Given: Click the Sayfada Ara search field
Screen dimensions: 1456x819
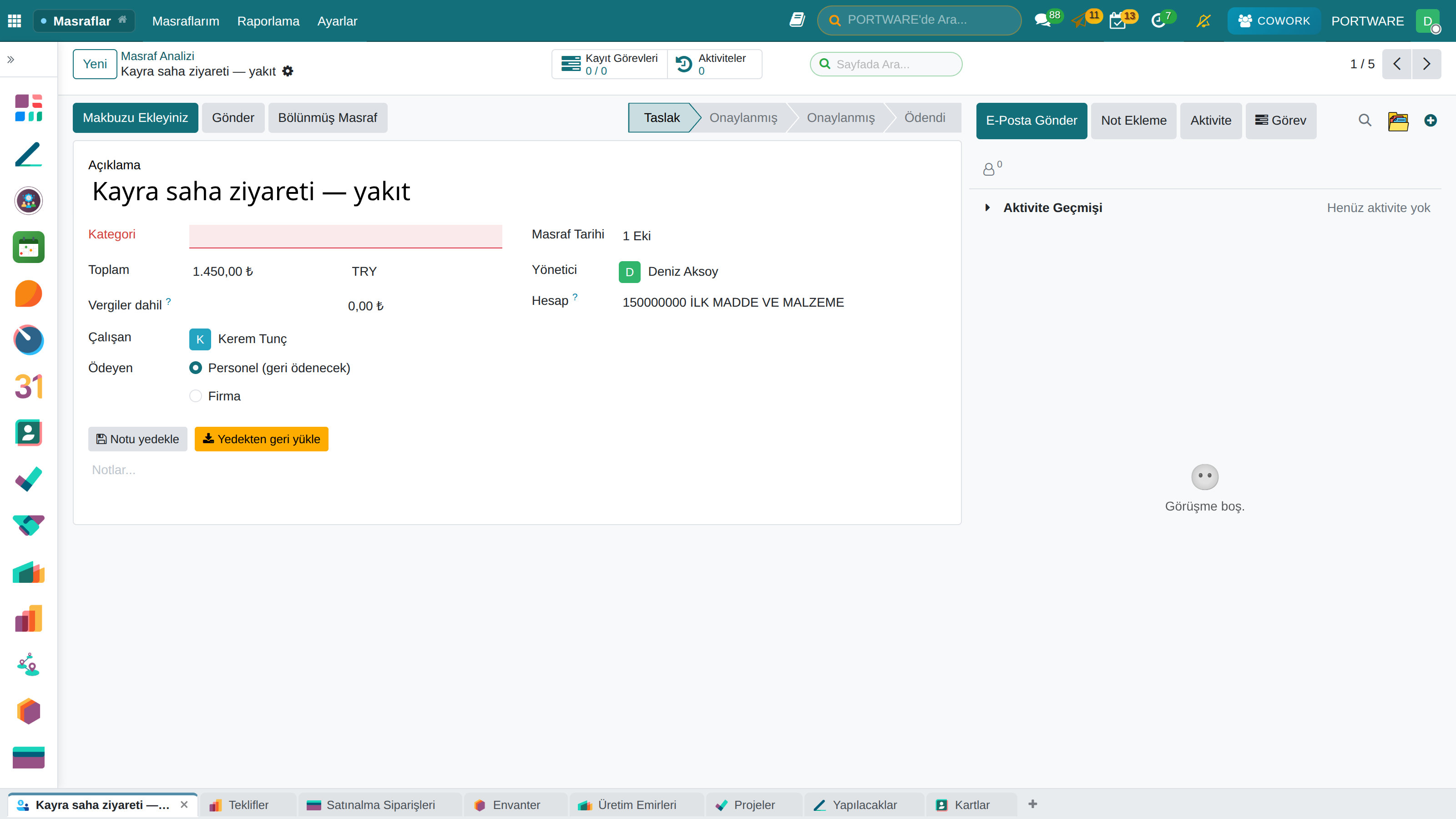Looking at the screenshot, I should pyautogui.click(x=886, y=64).
